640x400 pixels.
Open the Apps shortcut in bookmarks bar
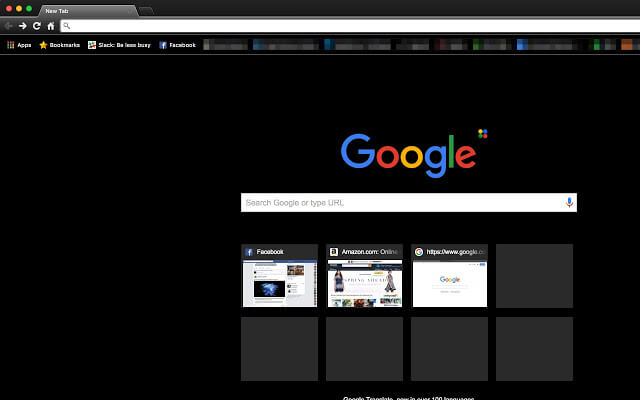(19, 45)
